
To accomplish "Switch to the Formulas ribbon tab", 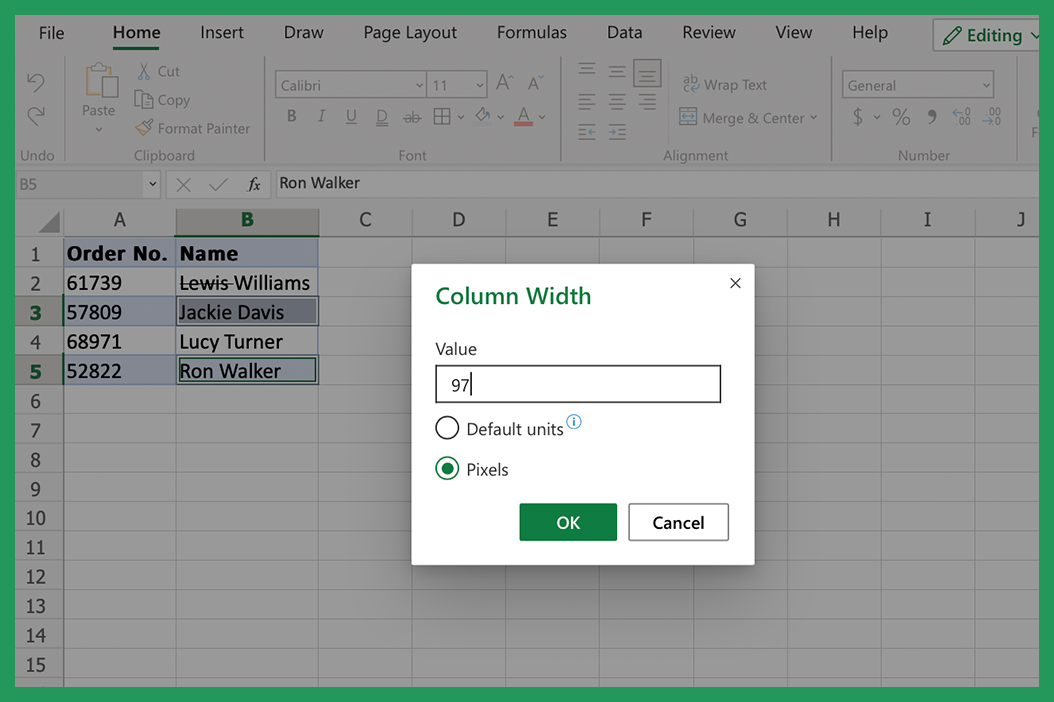I will [531, 33].
